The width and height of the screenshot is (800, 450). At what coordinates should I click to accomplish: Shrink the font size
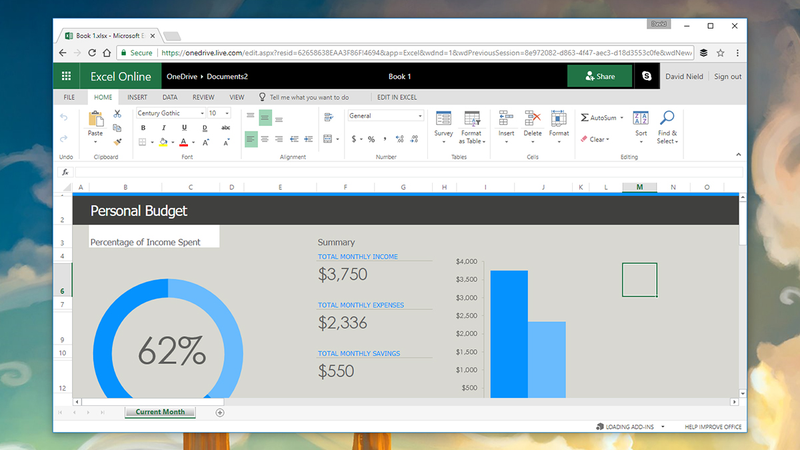coord(226,142)
